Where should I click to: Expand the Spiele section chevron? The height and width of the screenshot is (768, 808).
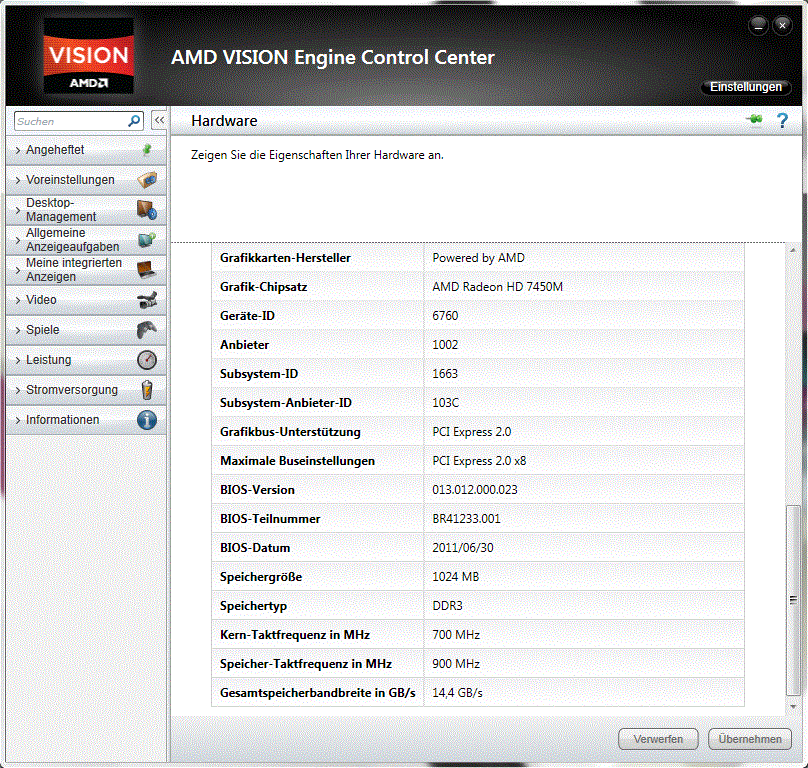tap(18, 330)
